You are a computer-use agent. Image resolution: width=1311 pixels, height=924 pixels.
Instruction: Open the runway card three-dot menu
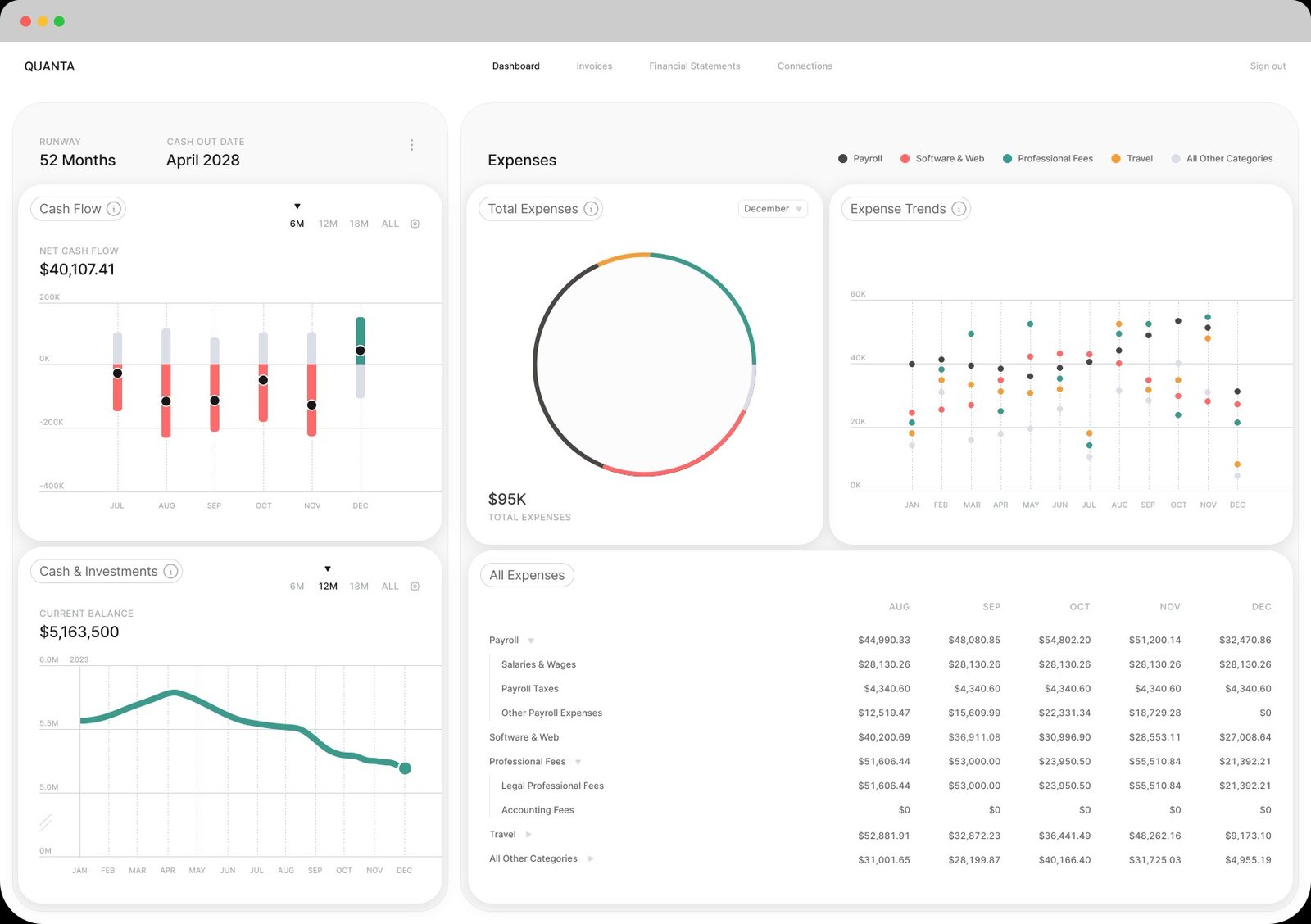[411, 145]
